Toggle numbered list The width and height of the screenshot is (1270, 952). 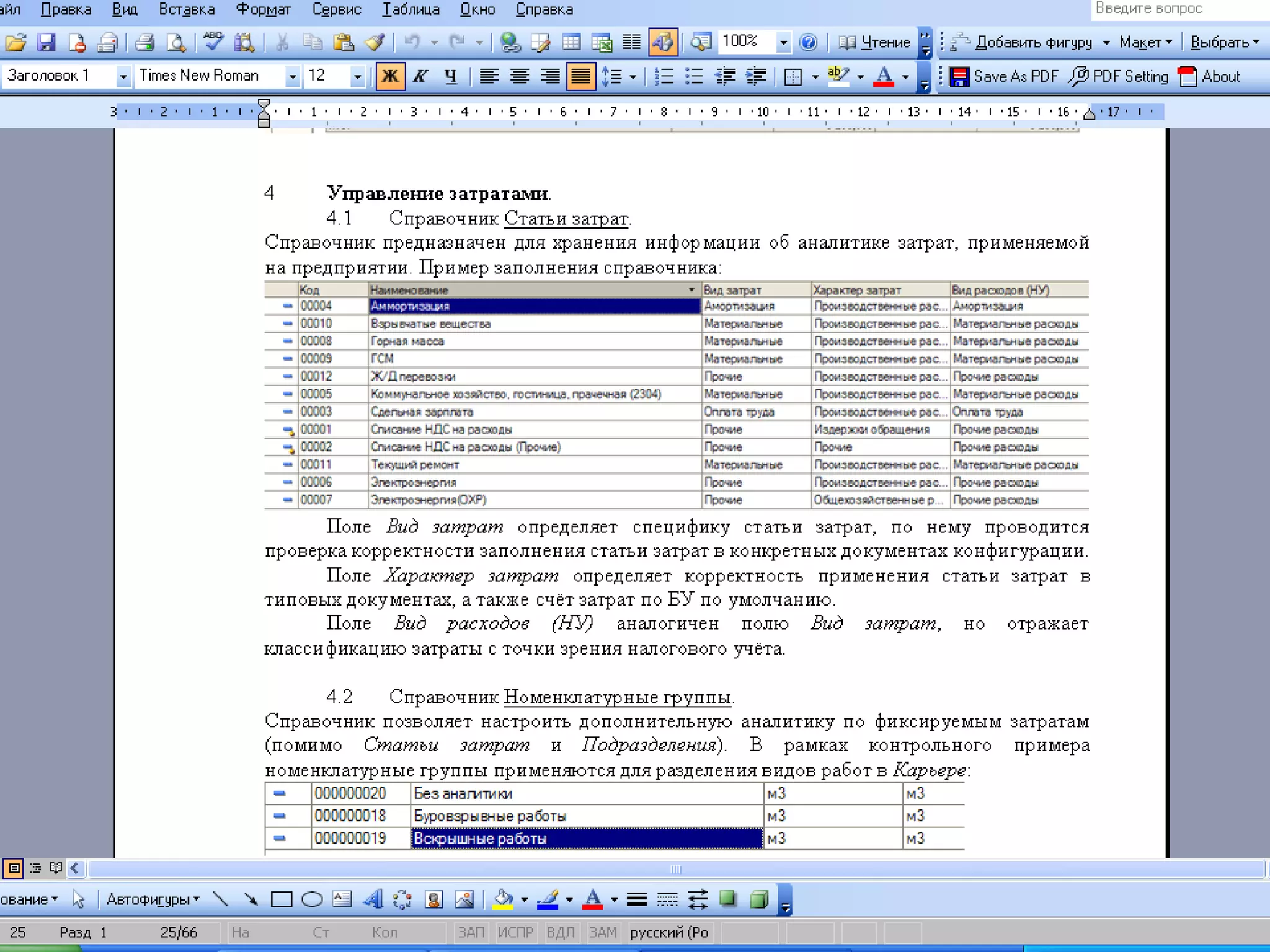(x=664, y=76)
